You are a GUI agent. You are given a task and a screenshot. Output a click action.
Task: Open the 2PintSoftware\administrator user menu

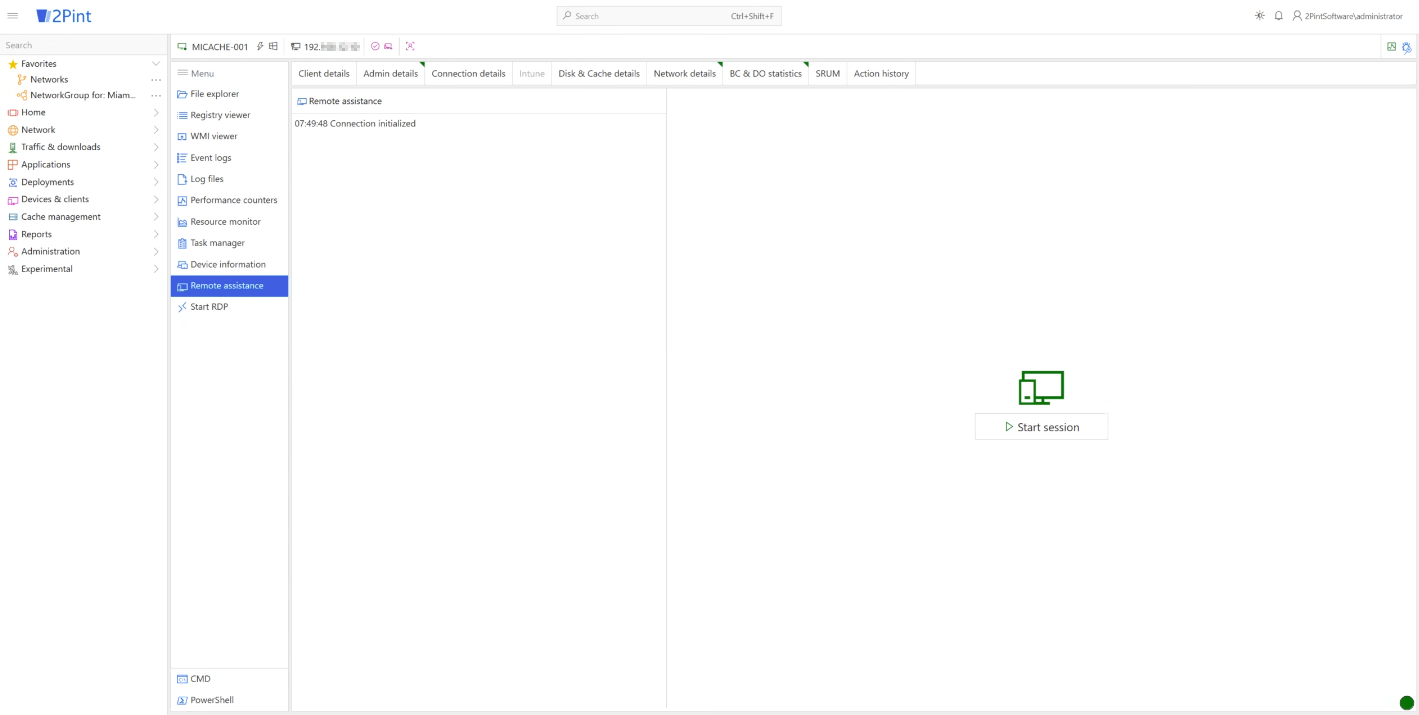pyautogui.click(x=1347, y=16)
